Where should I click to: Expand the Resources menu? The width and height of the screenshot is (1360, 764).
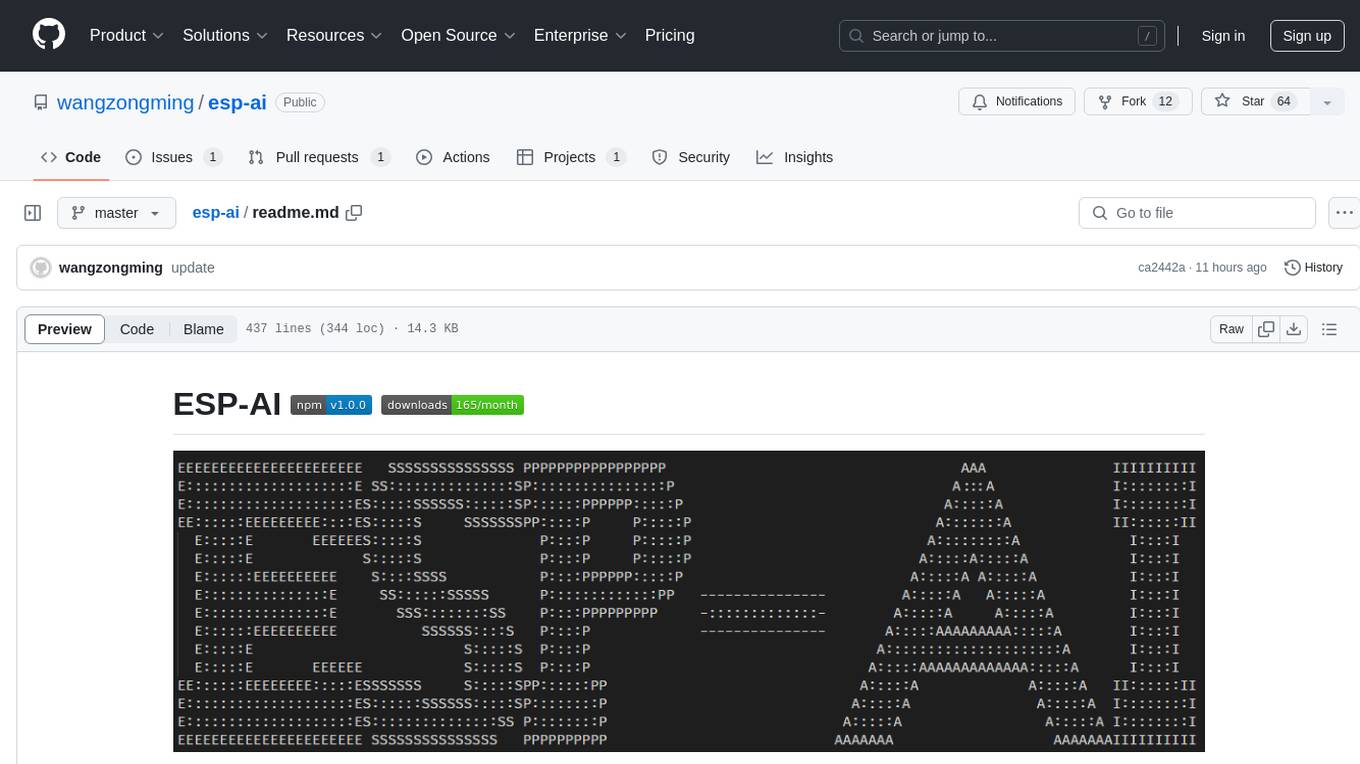click(x=334, y=35)
